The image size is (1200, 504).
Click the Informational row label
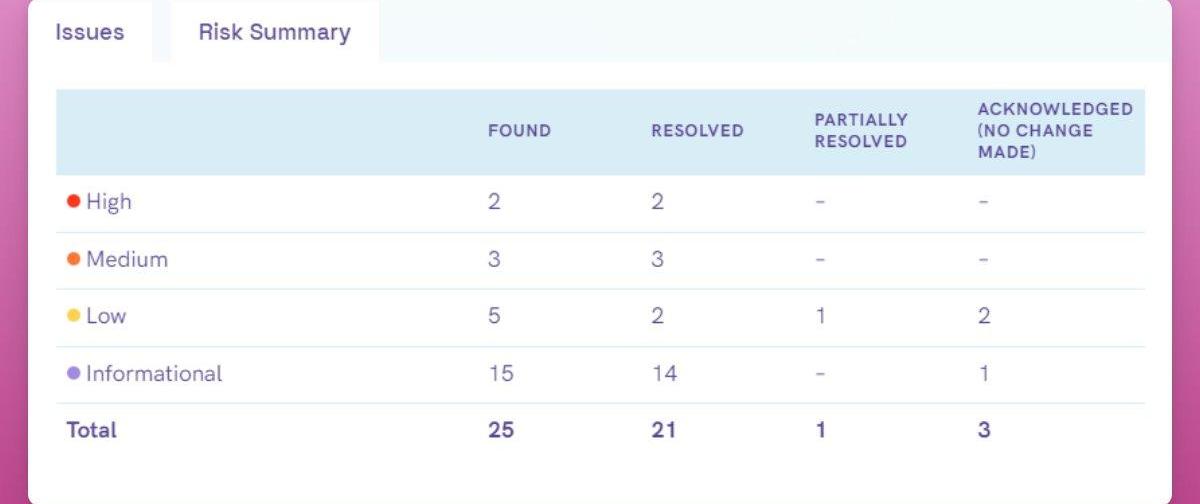pyautogui.click(x=154, y=373)
